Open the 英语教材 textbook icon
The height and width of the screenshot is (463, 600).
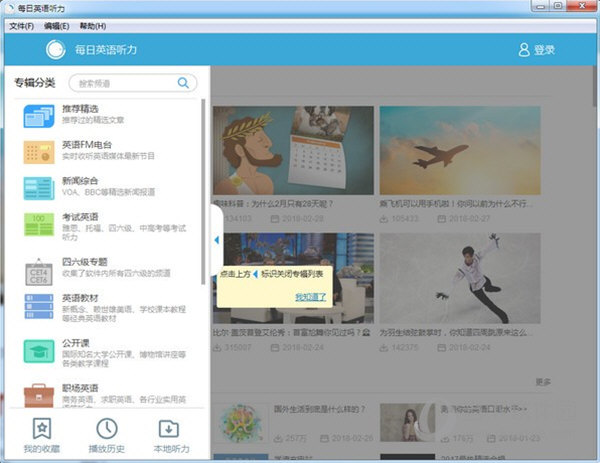pyautogui.click(x=37, y=305)
